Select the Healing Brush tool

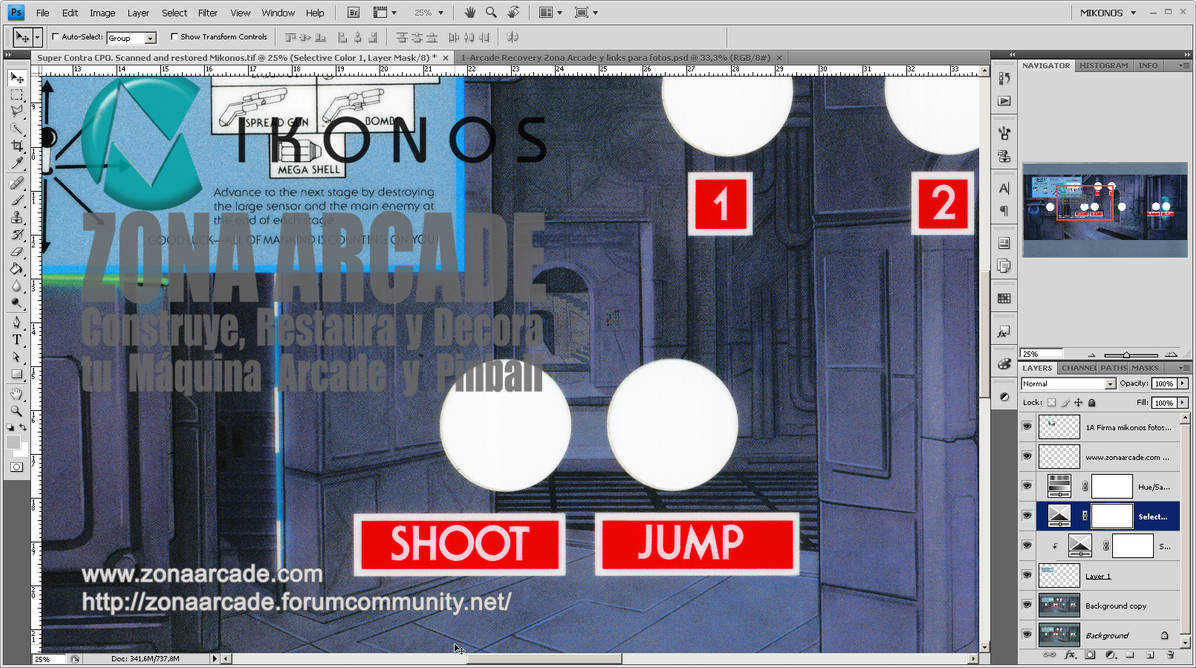(16, 183)
